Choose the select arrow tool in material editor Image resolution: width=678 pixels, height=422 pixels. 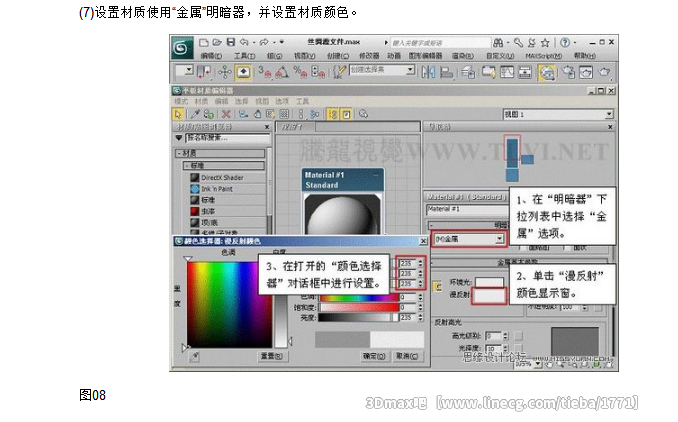click(177, 114)
